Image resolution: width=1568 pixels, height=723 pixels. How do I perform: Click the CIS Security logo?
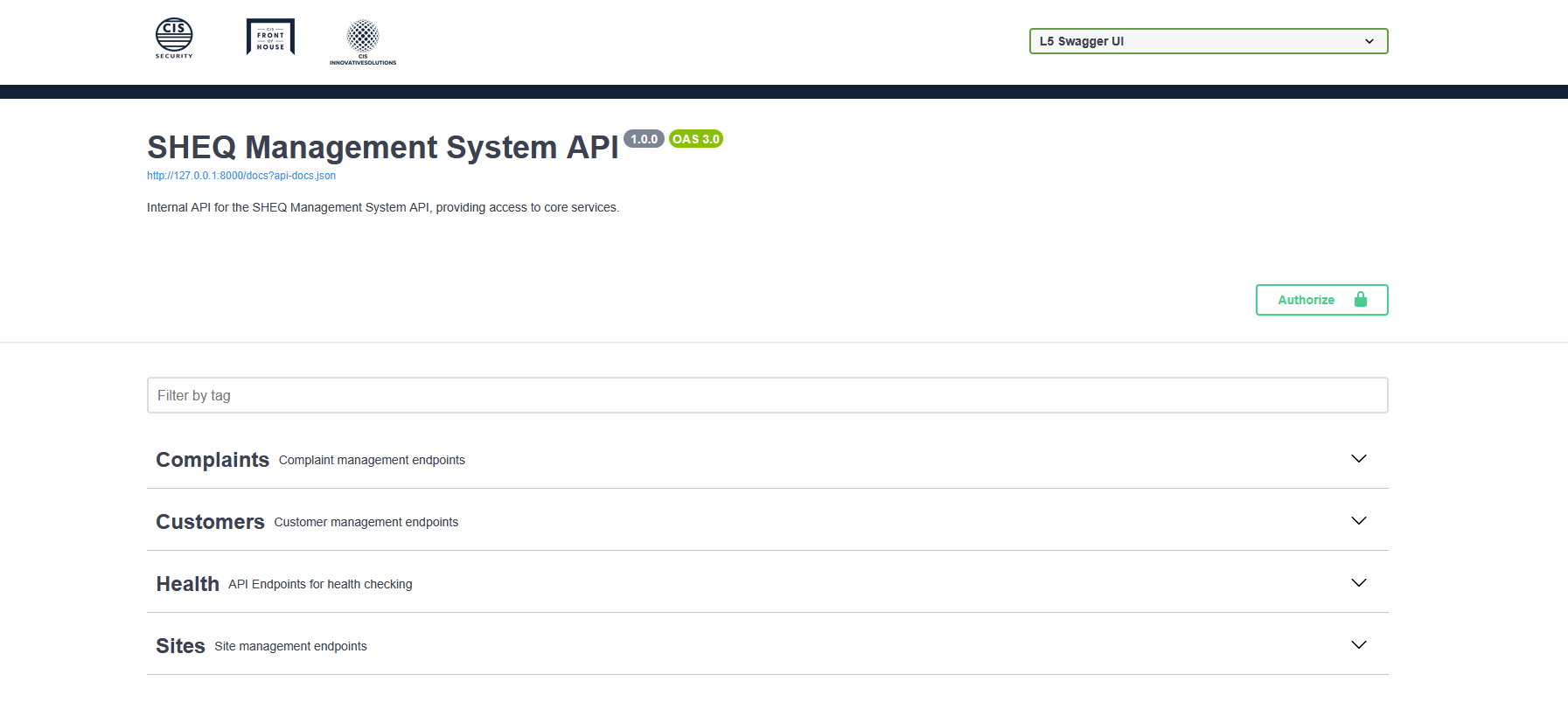174,38
